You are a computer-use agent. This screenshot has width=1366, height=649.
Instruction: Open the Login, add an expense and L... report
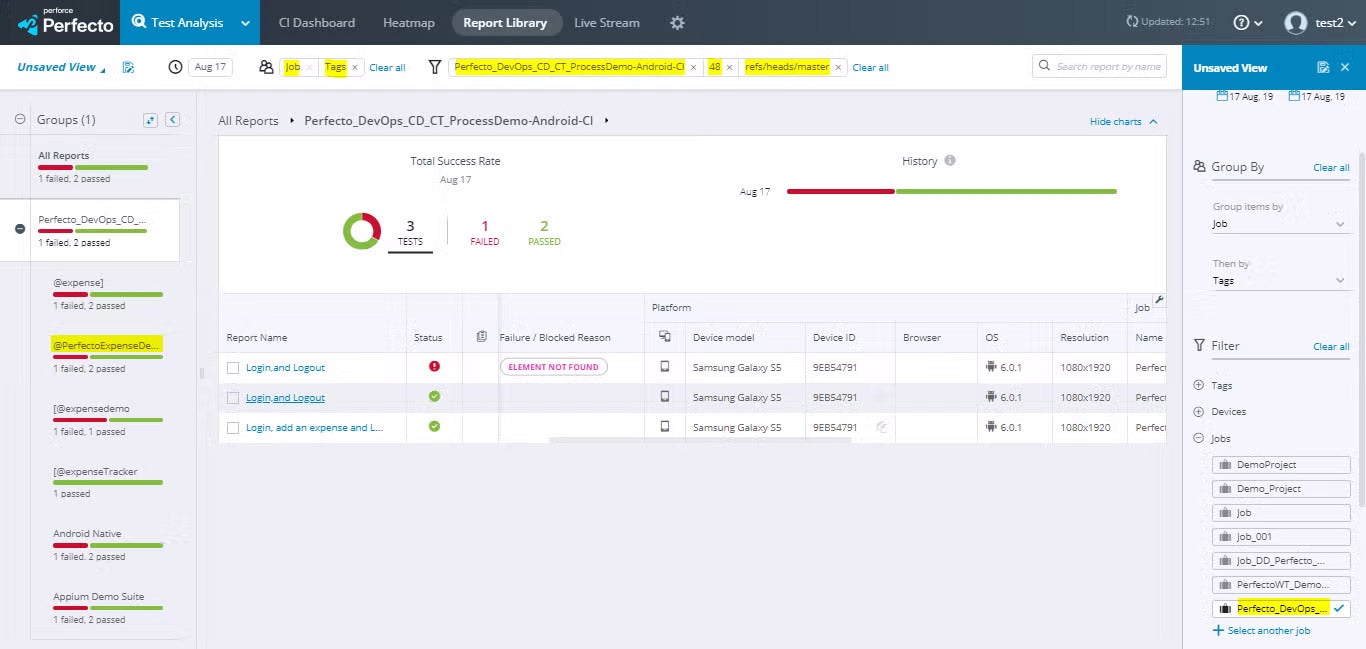pos(314,428)
